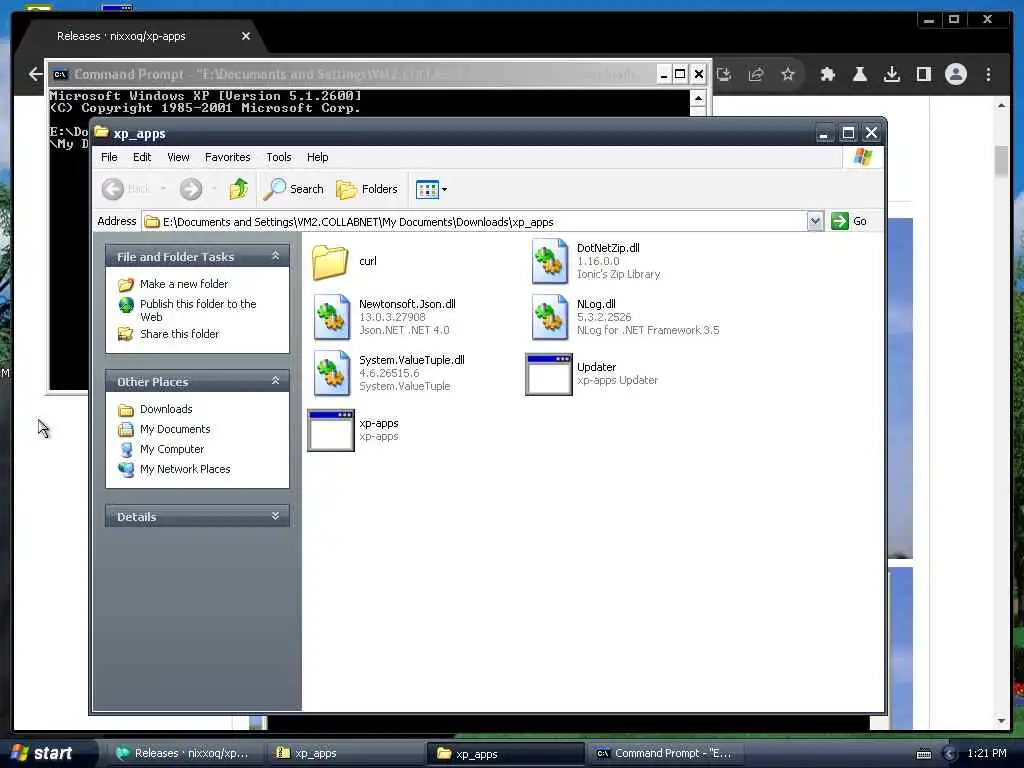The image size is (1024, 768).
Task: Click the xp_apps window title bar folder icon
Action: [x=101, y=133]
